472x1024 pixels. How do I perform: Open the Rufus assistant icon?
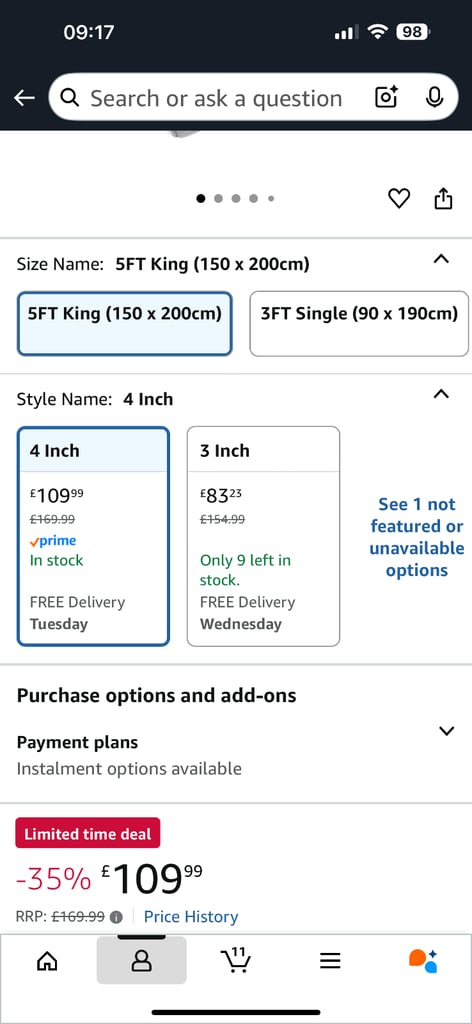point(423,961)
